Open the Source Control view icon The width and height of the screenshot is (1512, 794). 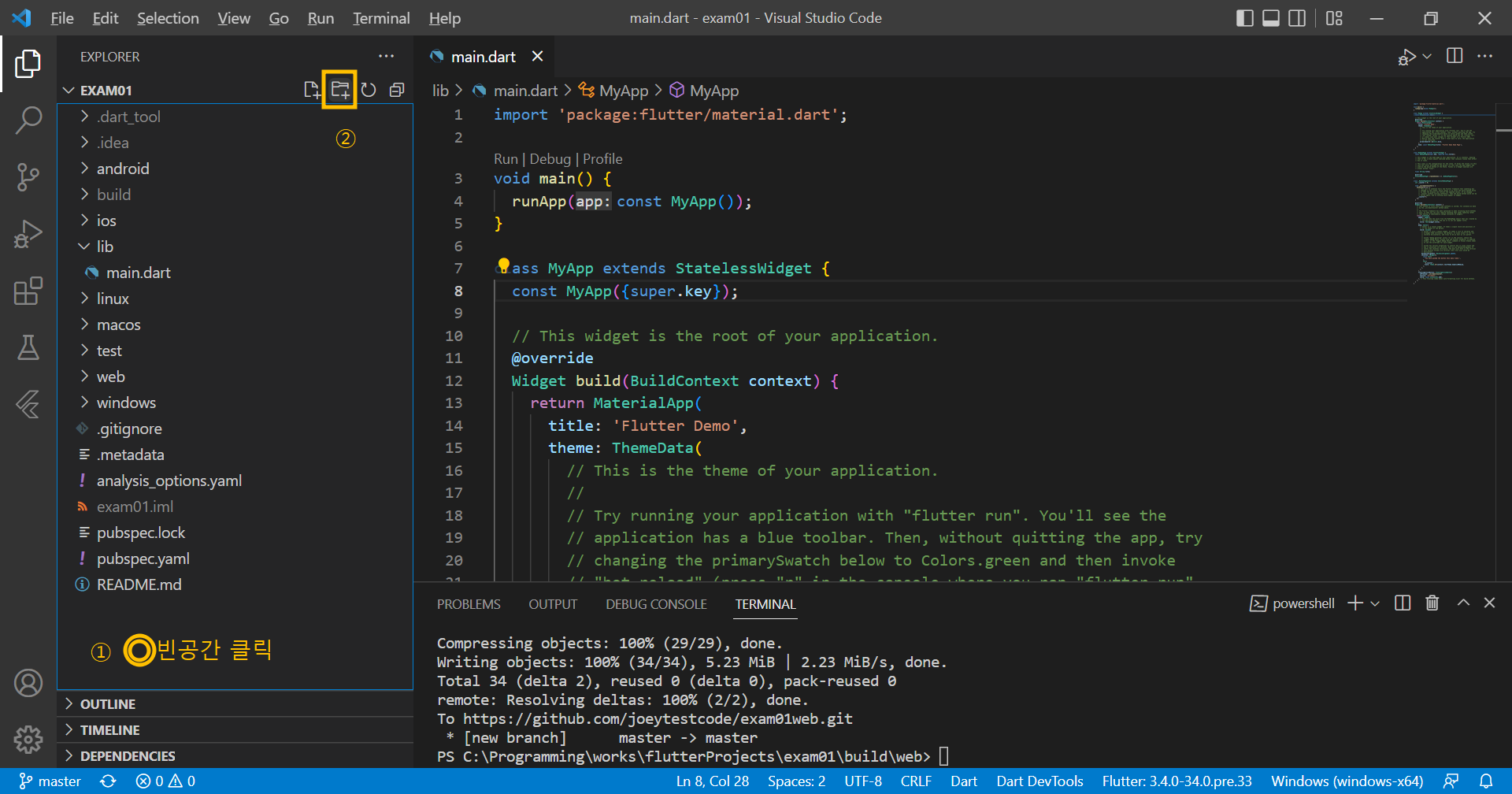point(28,177)
